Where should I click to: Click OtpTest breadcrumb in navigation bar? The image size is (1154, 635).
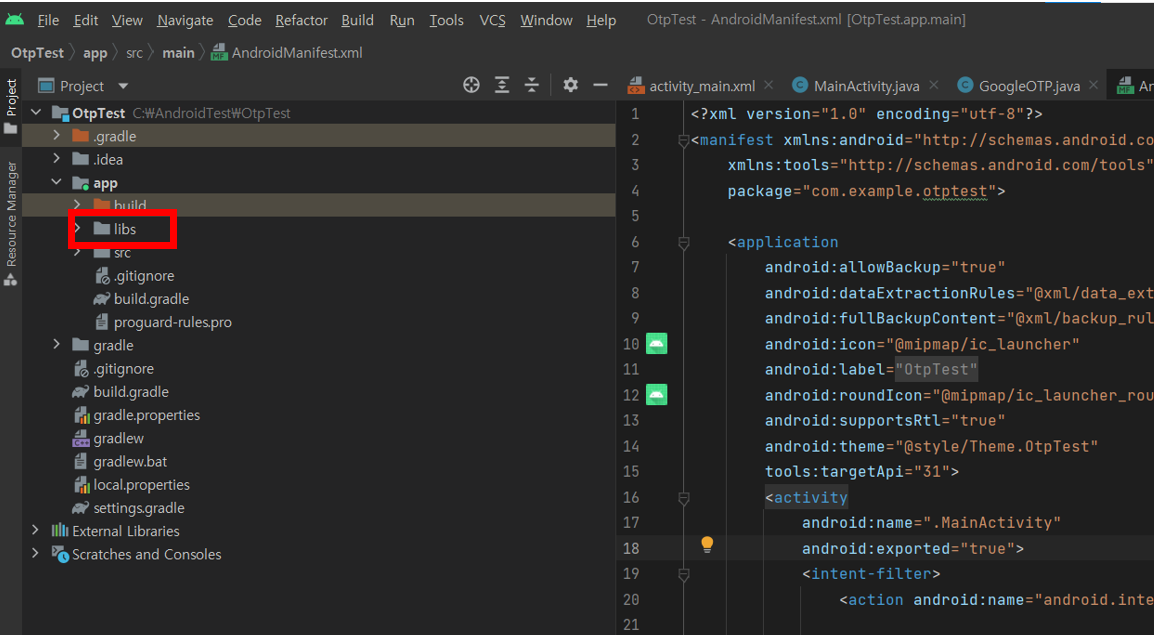click(x=38, y=53)
